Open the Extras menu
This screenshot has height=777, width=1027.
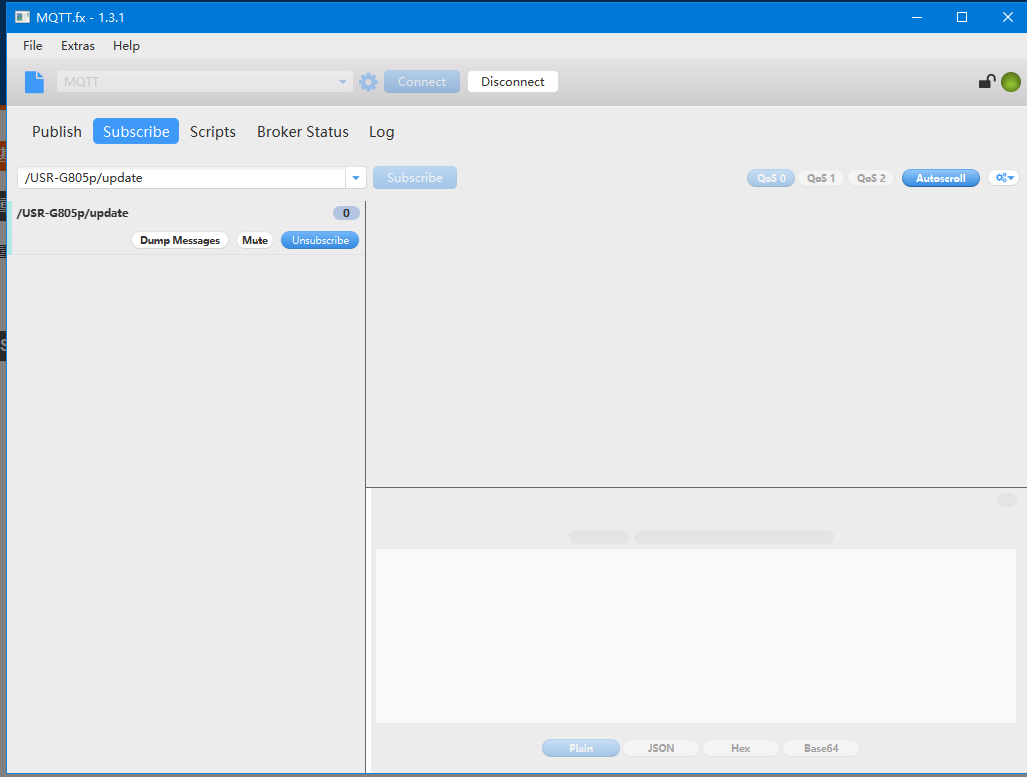[x=78, y=46]
